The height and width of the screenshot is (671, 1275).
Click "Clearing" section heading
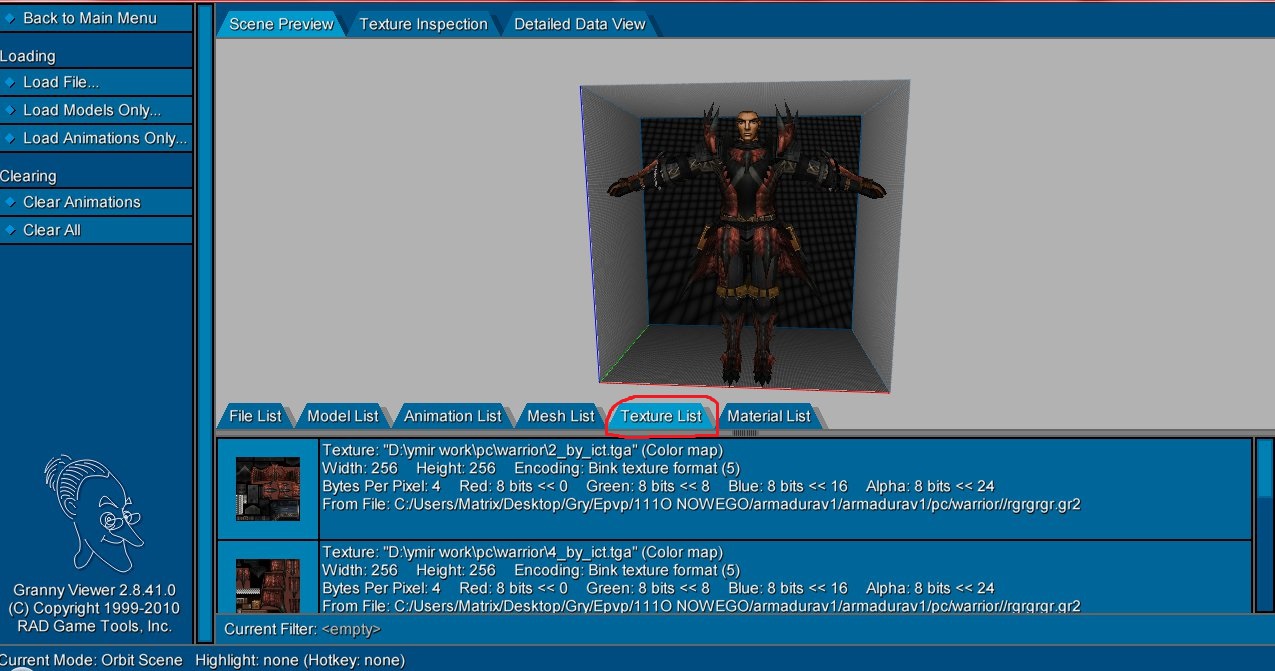click(28, 176)
